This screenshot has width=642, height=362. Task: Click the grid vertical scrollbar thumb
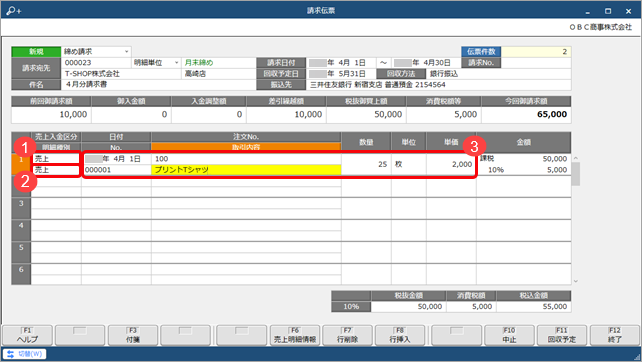click(x=576, y=174)
